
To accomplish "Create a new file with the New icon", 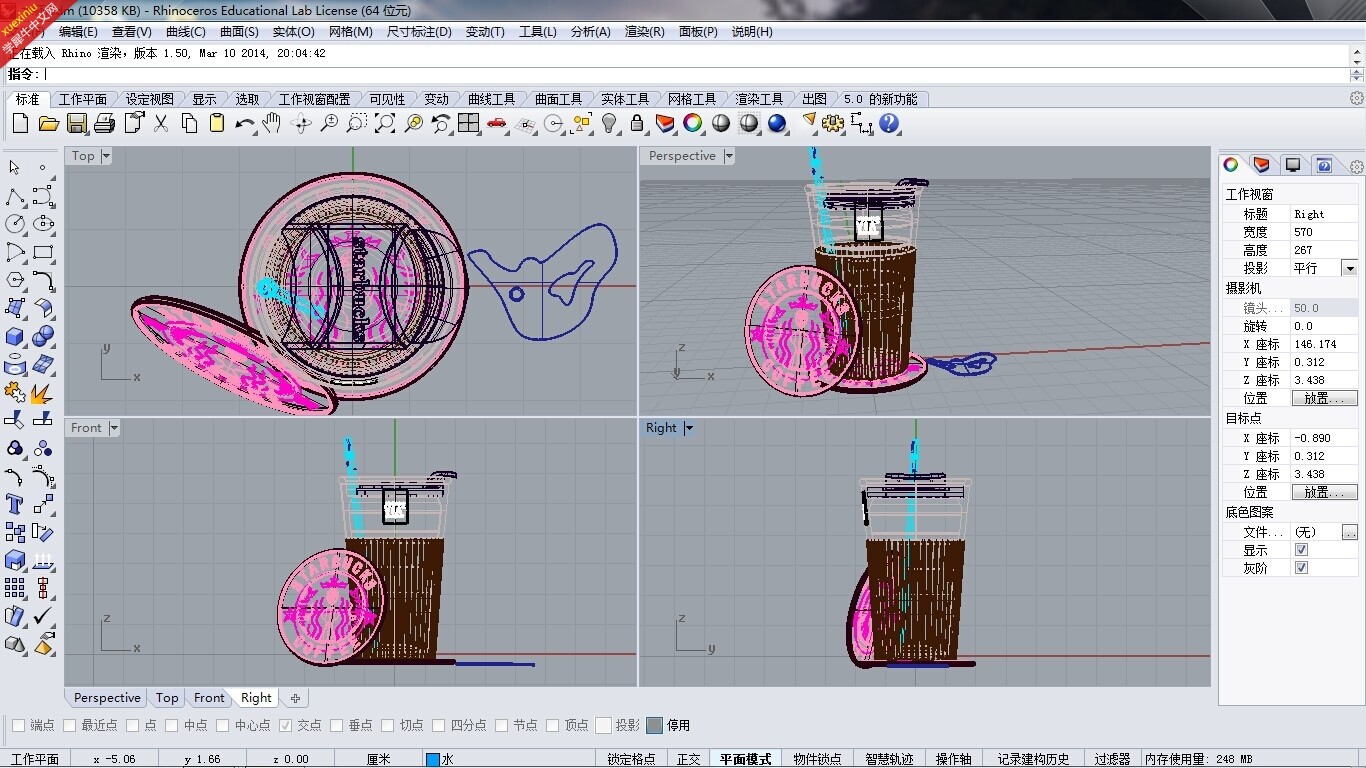I will coord(20,123).
